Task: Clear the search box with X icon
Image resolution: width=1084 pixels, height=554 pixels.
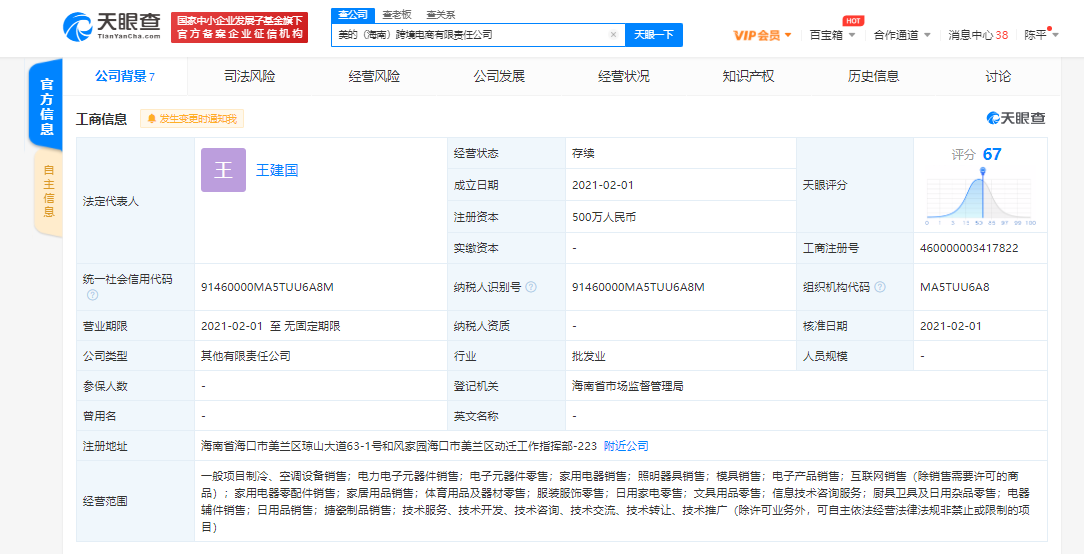Action: point(613,35)
